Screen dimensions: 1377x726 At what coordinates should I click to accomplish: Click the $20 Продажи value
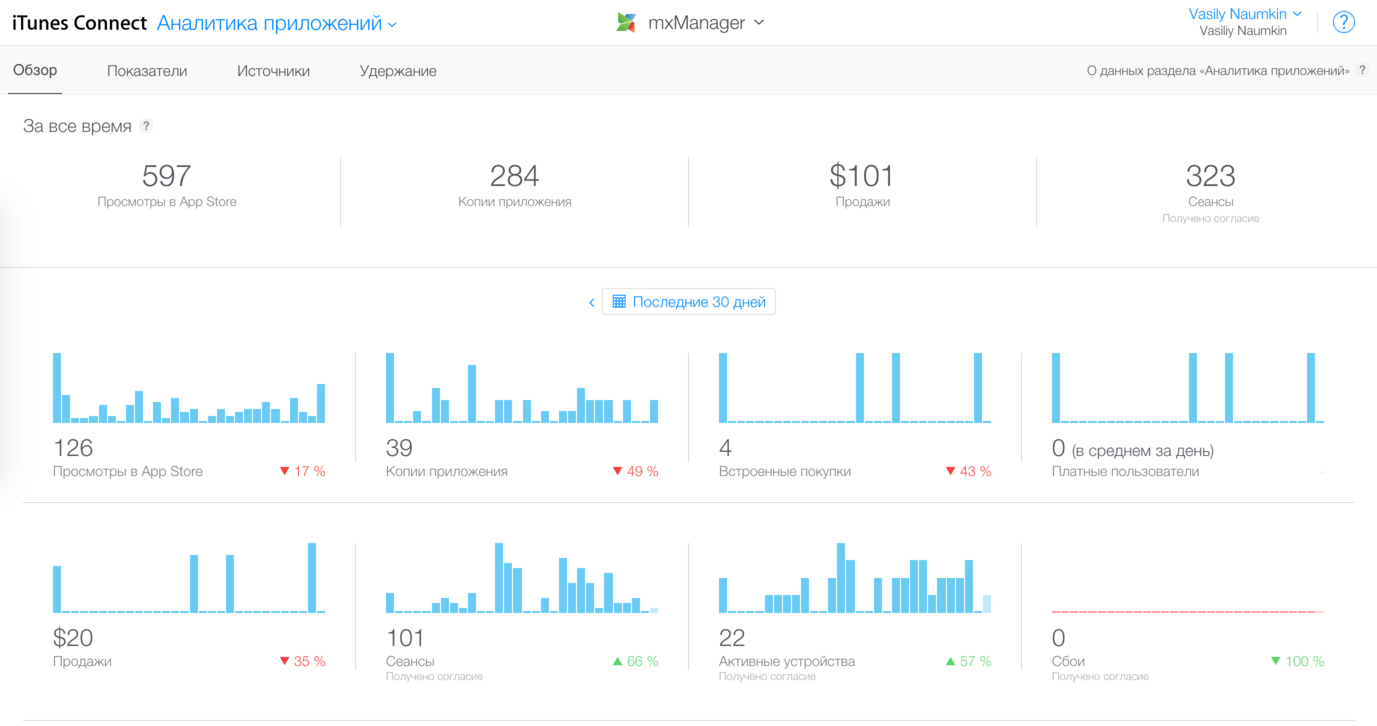click(72, 638)
